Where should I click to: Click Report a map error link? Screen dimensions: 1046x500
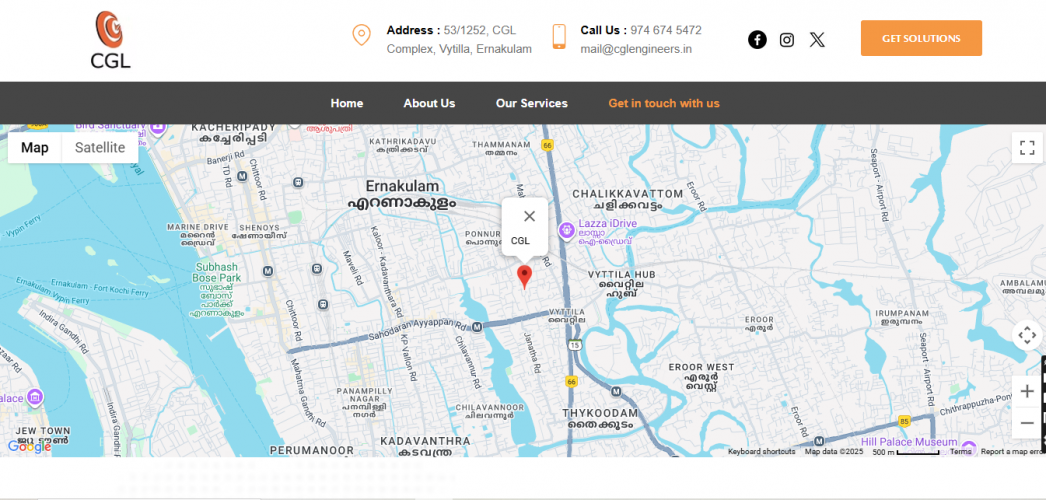(1012, 451)
